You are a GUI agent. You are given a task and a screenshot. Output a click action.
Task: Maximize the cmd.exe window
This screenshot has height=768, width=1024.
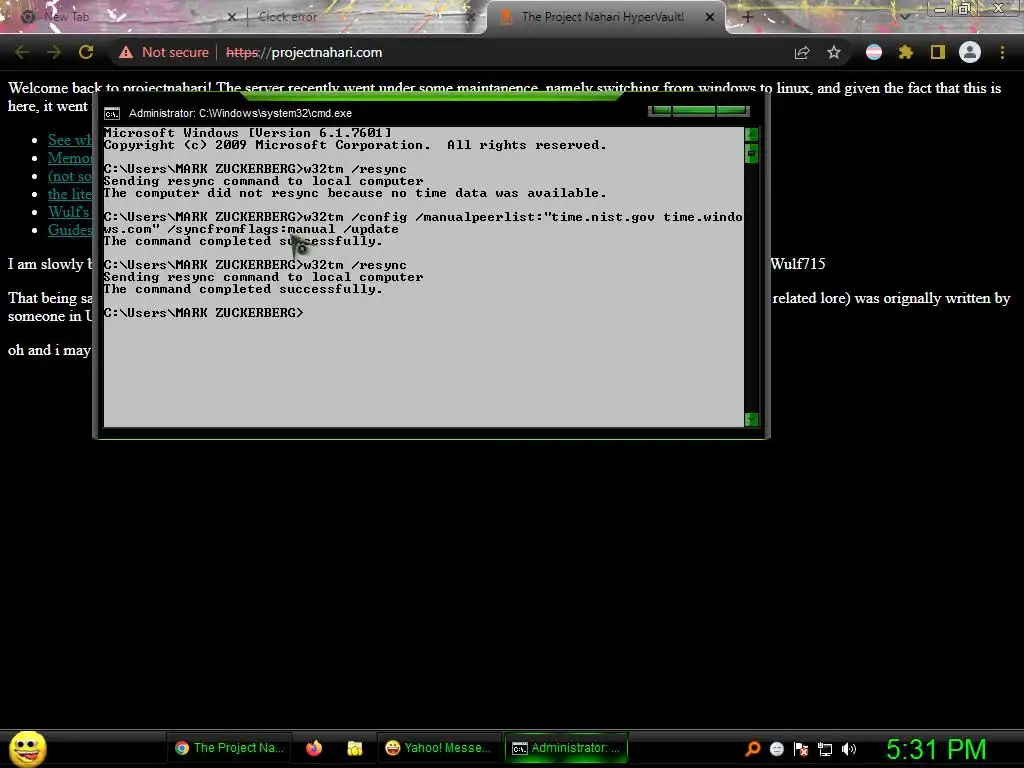[694, 111]
